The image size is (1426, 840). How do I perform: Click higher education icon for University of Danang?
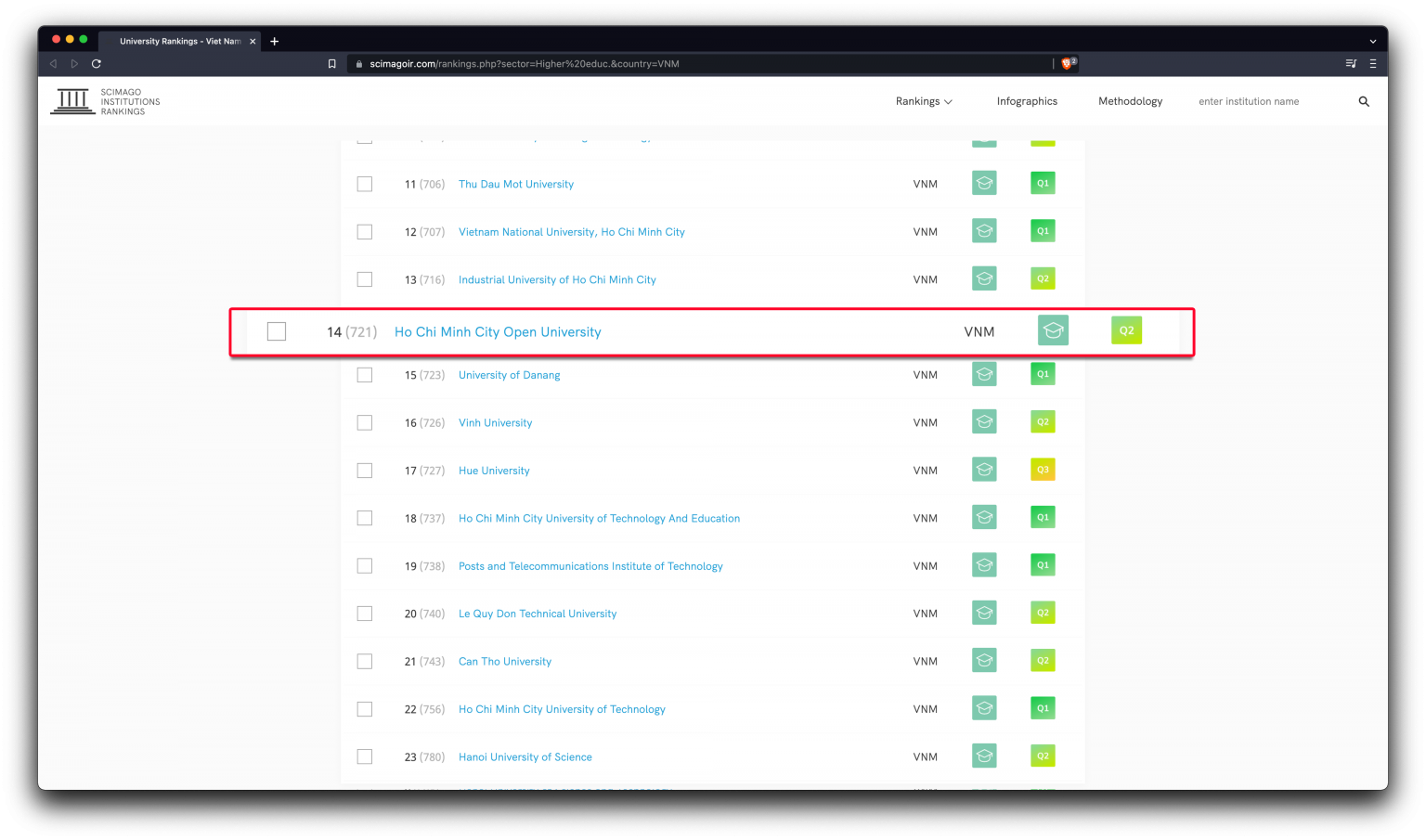click(984, 374)
